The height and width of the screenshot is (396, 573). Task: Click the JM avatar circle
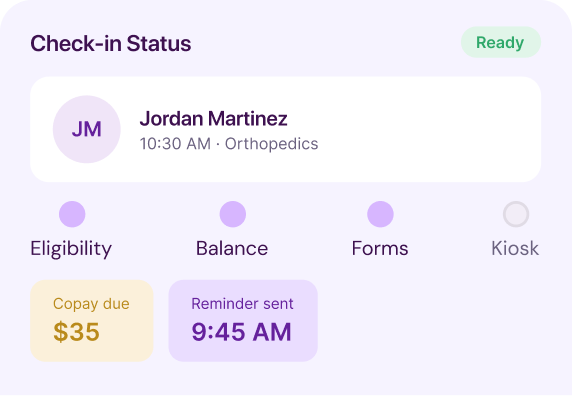pos(87,129)
